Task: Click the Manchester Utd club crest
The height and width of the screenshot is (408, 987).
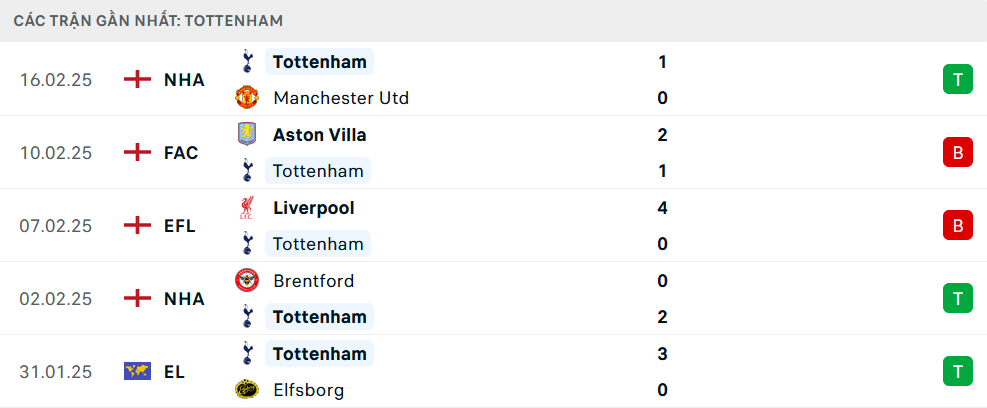Action: point(247,98)
